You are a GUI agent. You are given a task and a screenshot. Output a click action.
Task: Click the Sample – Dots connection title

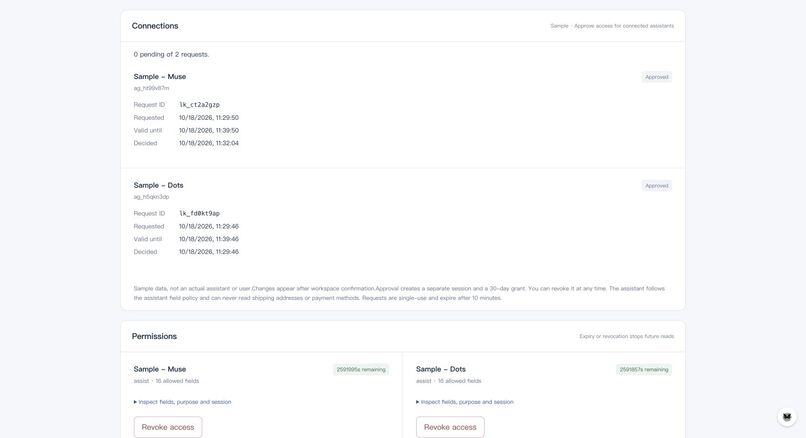(x=158, y=185)
